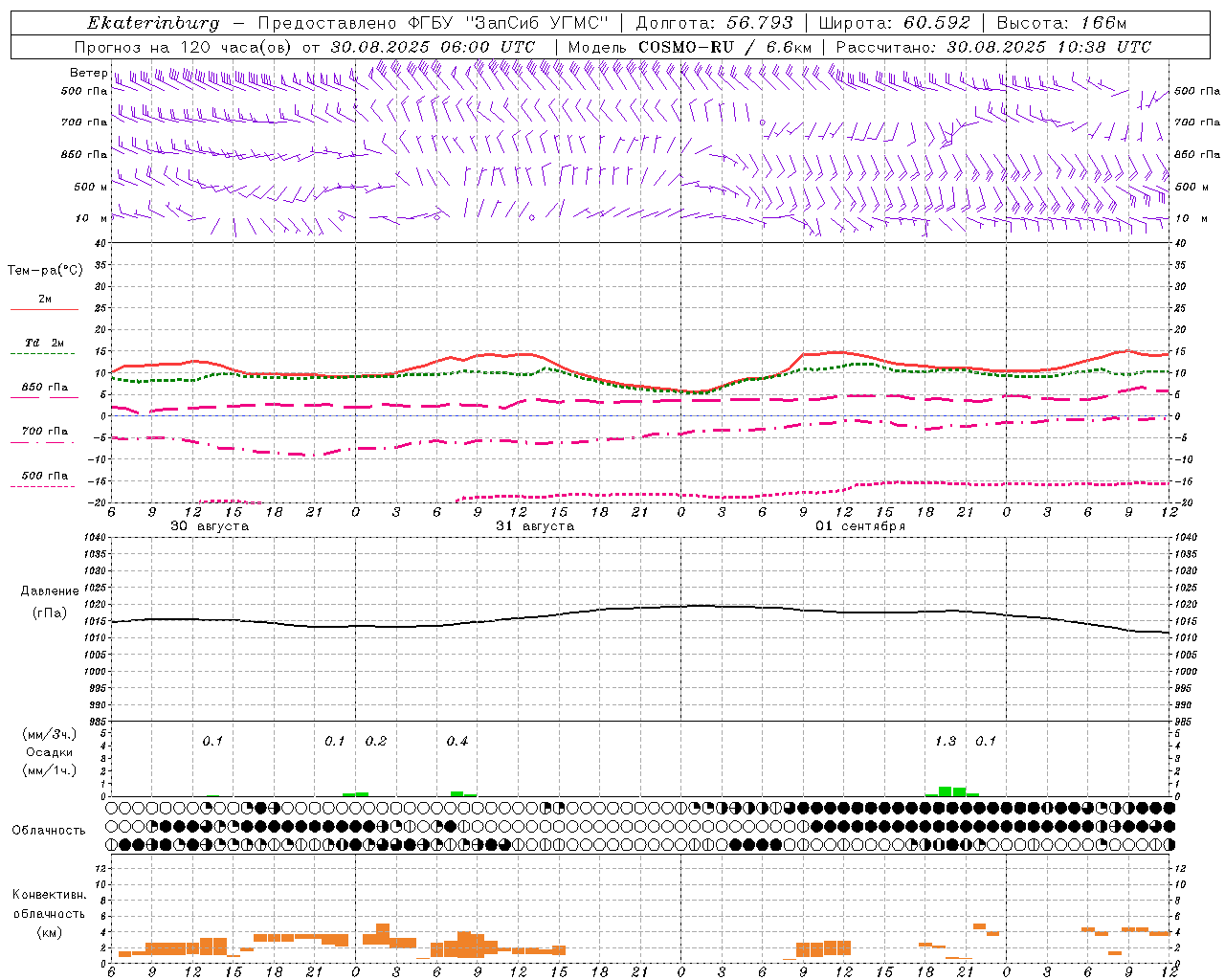Click the 'Тем-ра(°C)' temperature label
The width and height of the screenshot is (1225, 980).
tap(45, 271)
